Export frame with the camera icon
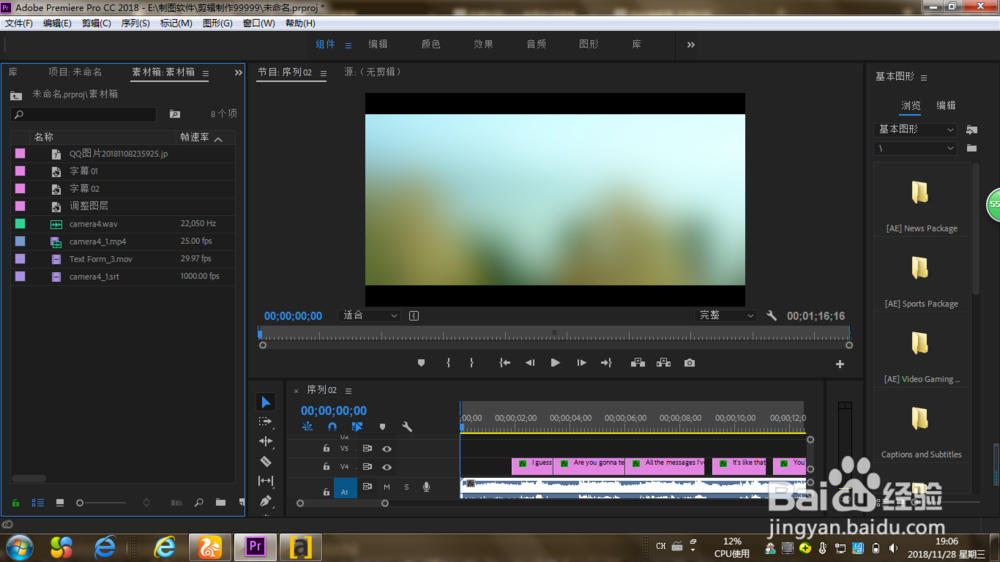 (689, 363)
